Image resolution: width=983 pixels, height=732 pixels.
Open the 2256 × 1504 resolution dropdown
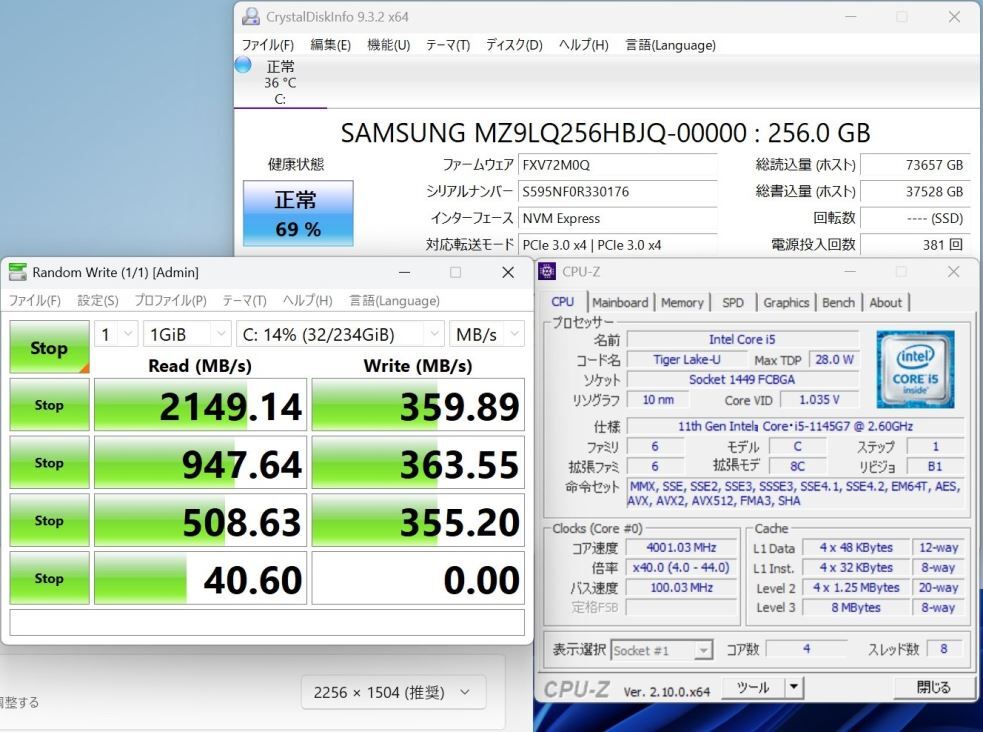click(393, 692)
